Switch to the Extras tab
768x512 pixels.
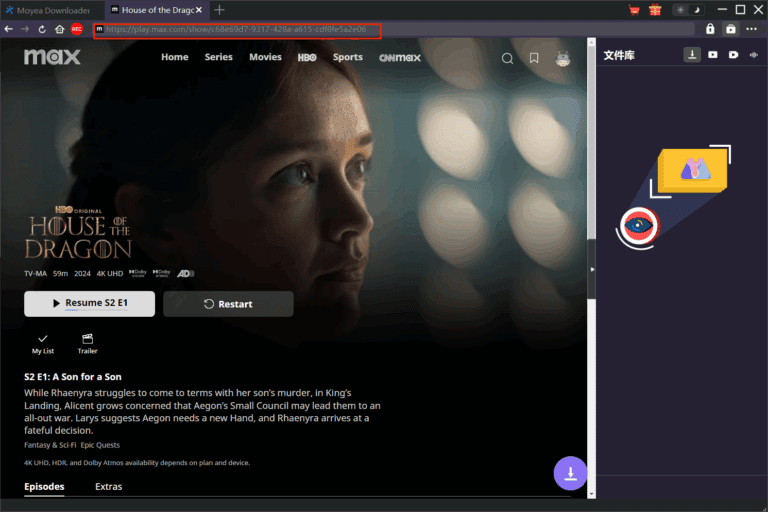(x=109, y=487)
